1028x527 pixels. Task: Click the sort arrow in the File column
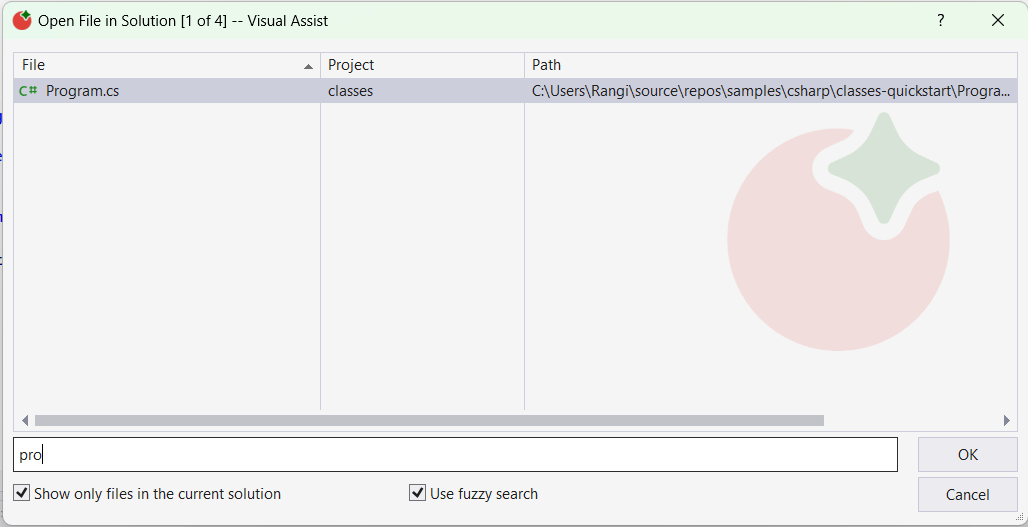coord(308,66)
